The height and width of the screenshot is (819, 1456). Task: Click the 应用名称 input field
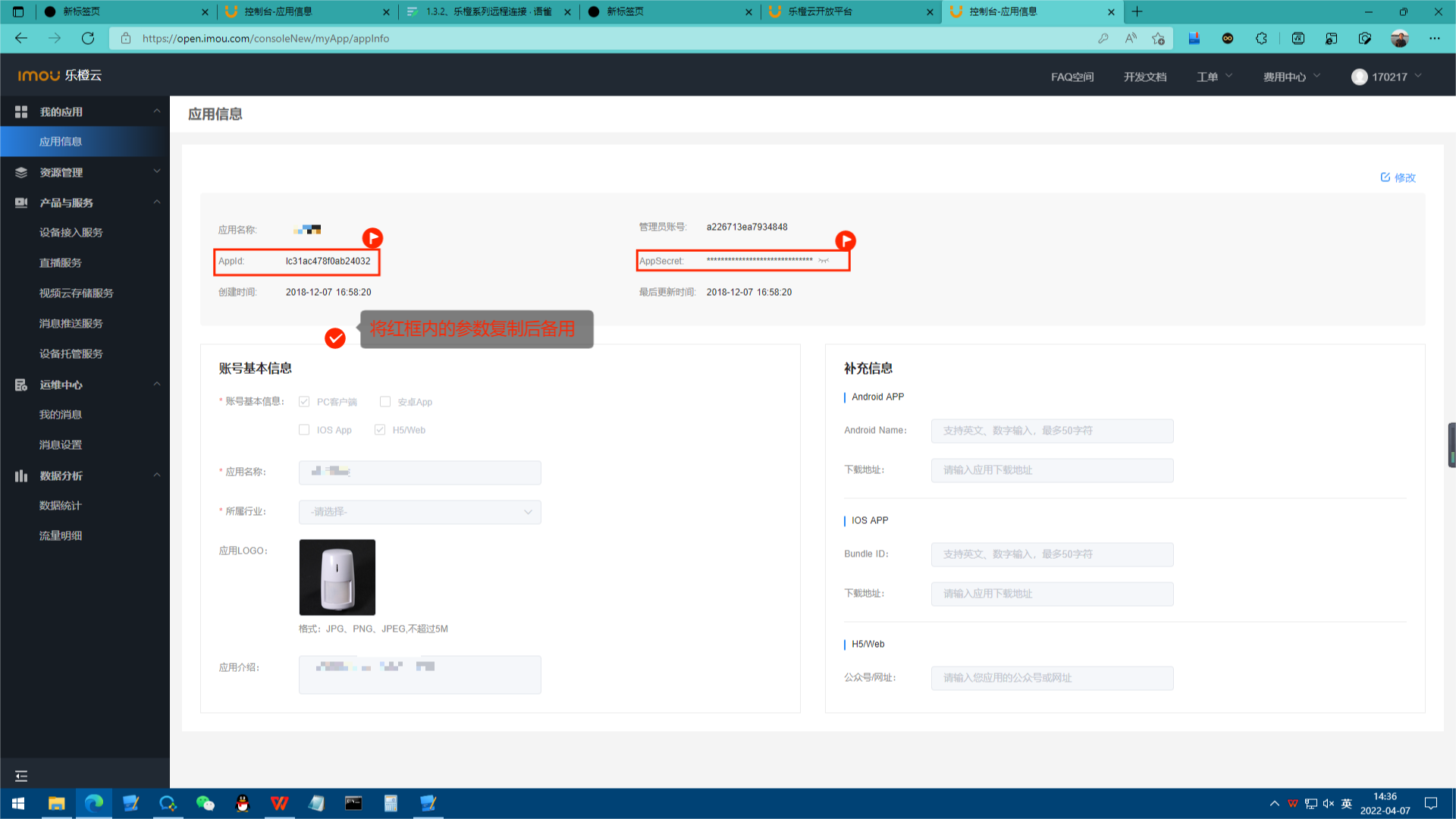[x=420, y=472]
